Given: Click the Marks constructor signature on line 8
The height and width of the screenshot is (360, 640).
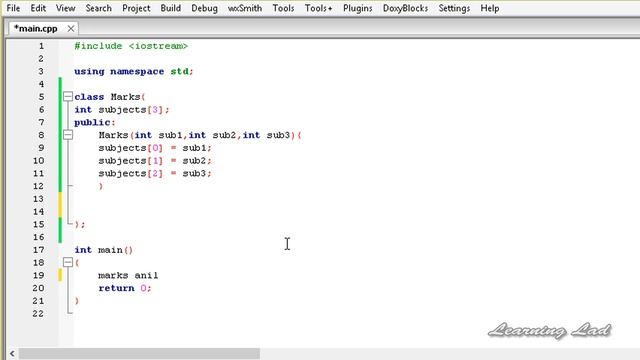Looking at the screenshot, I should (200, 135).
